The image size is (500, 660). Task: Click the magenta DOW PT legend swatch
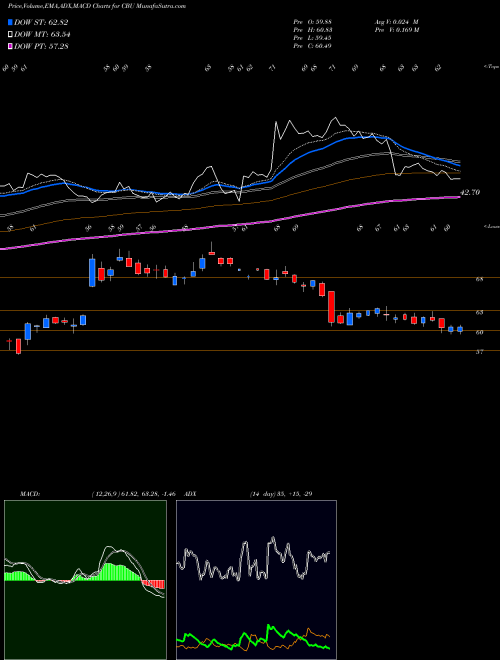coord(10,46)
